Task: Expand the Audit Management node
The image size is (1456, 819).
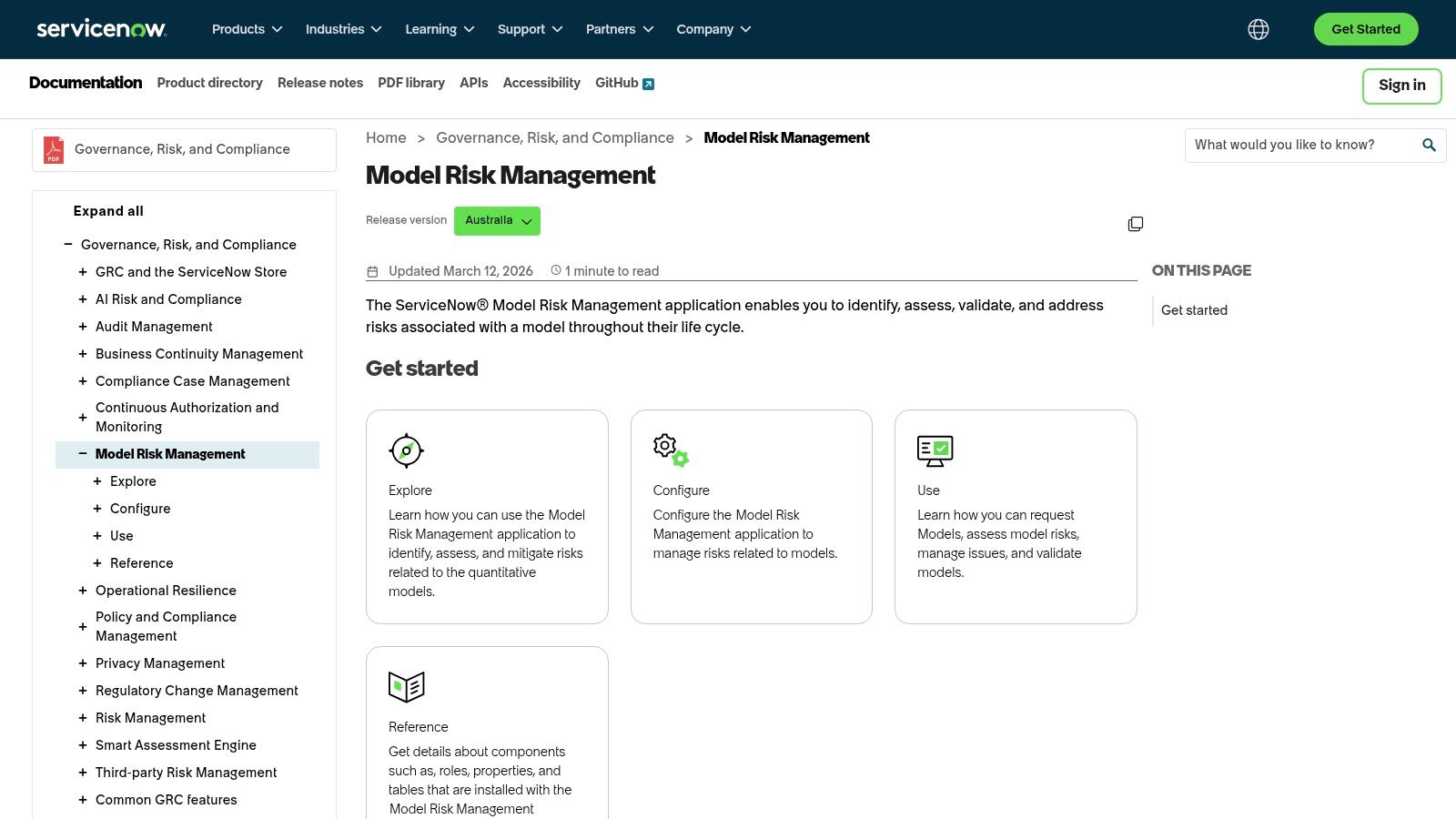Action: pyautogui.click(x=83, y=327)
